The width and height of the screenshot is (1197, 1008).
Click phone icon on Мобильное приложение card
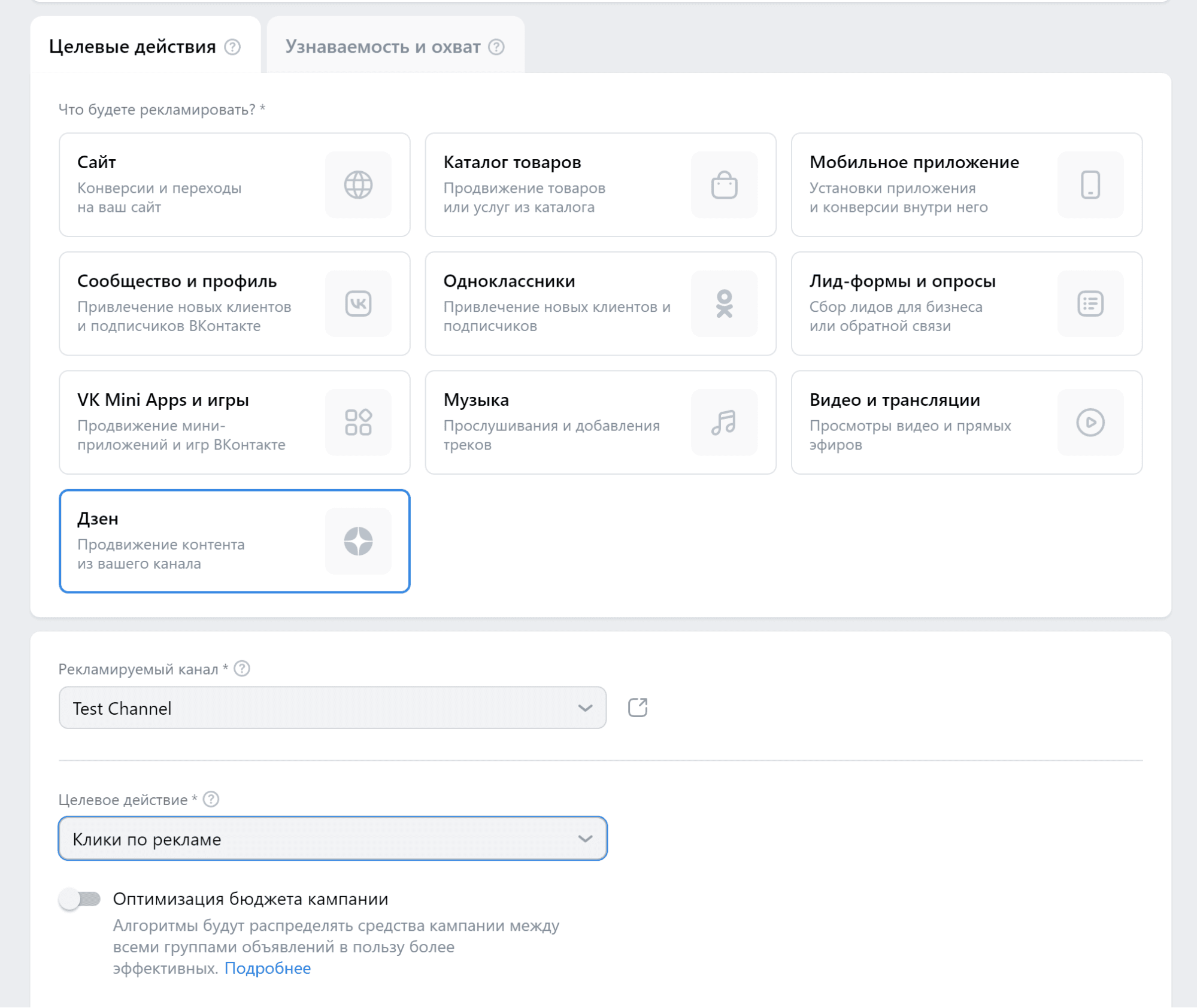pyautogui.click(x=1090, y=184)
